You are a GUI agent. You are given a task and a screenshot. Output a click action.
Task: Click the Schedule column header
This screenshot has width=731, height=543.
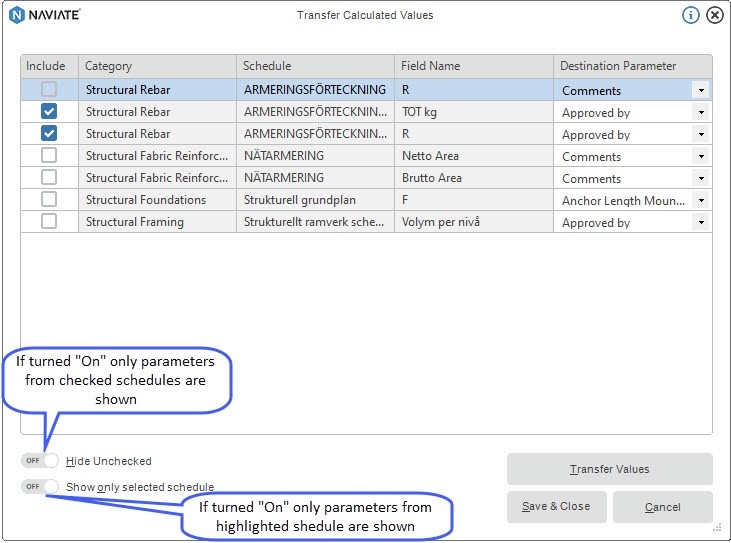(315, 66)
